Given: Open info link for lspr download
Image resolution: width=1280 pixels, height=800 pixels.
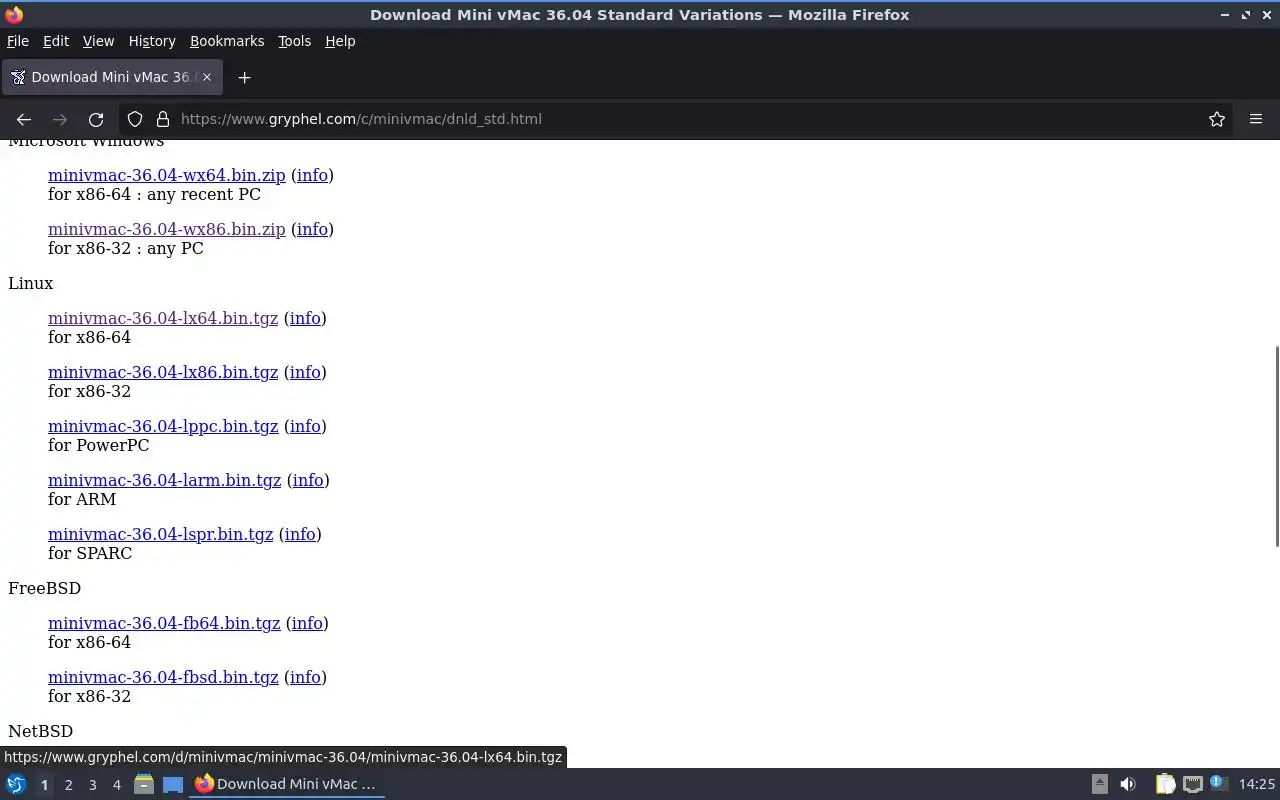Looking at the screenshot, I should point(300,534).
